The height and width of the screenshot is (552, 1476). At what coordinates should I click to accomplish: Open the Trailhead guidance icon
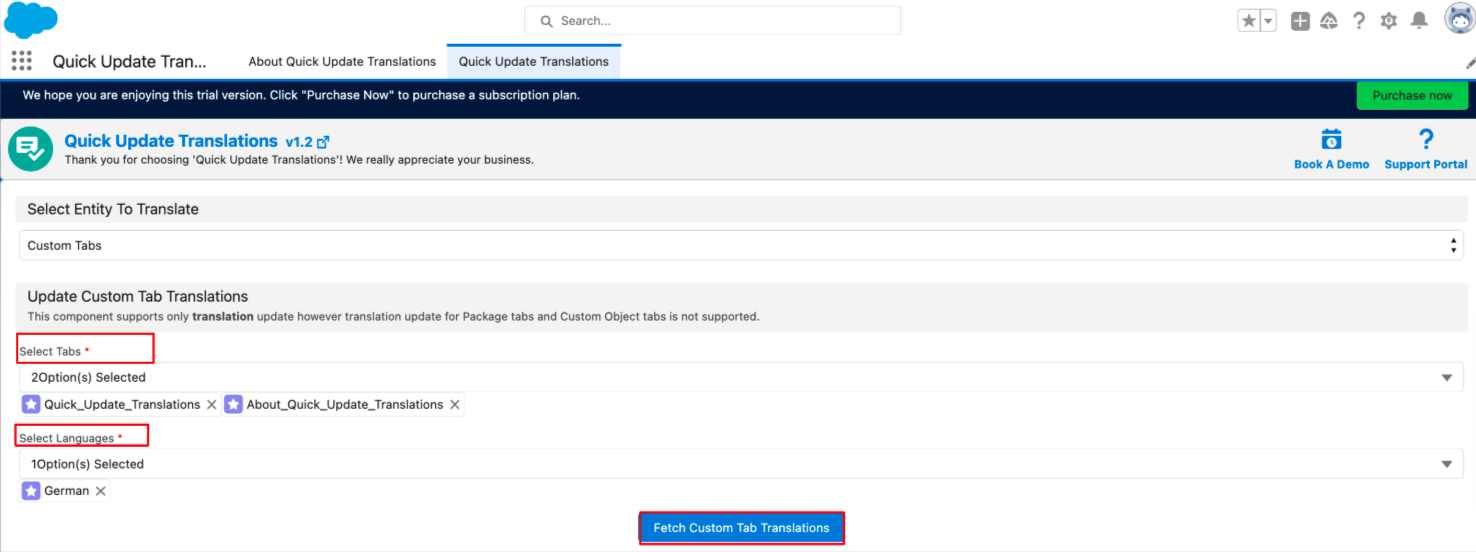[1329, 21]
